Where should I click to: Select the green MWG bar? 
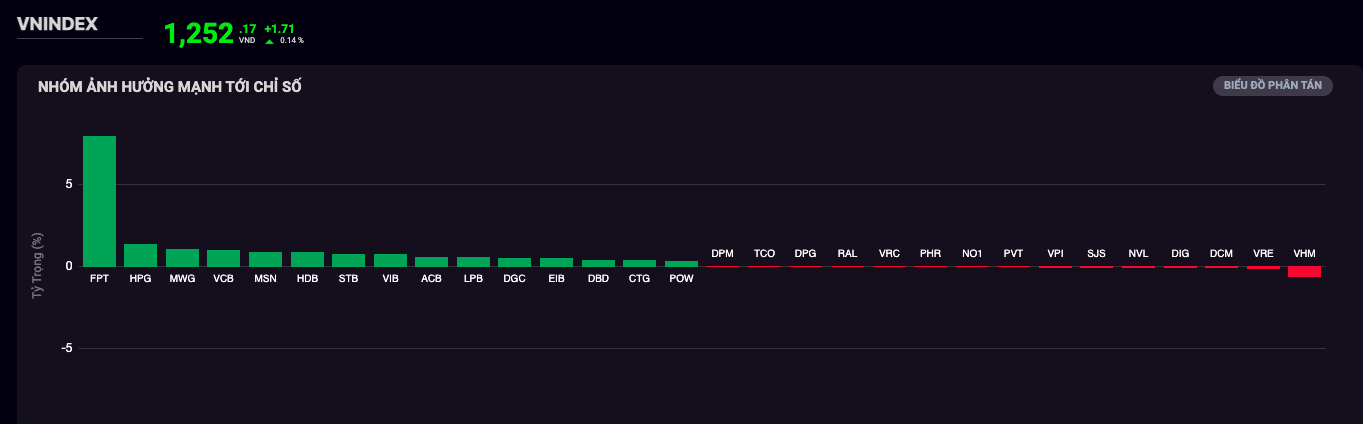coord(182,258)
